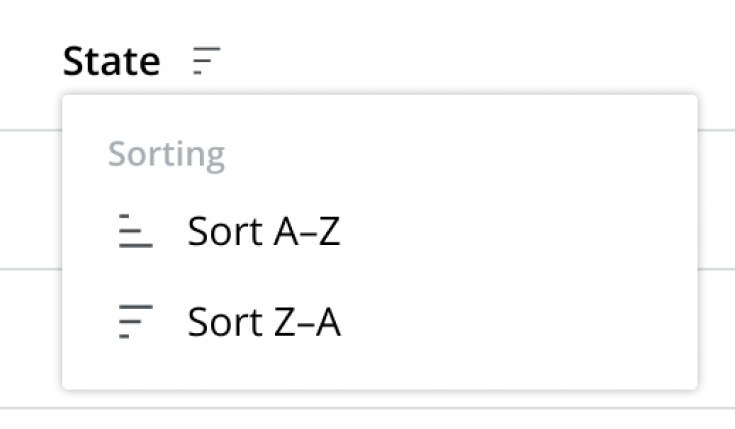This screenshot has height=429, width=735.
Task: Apply A to Z ordering on State
Action: point(380,231)
